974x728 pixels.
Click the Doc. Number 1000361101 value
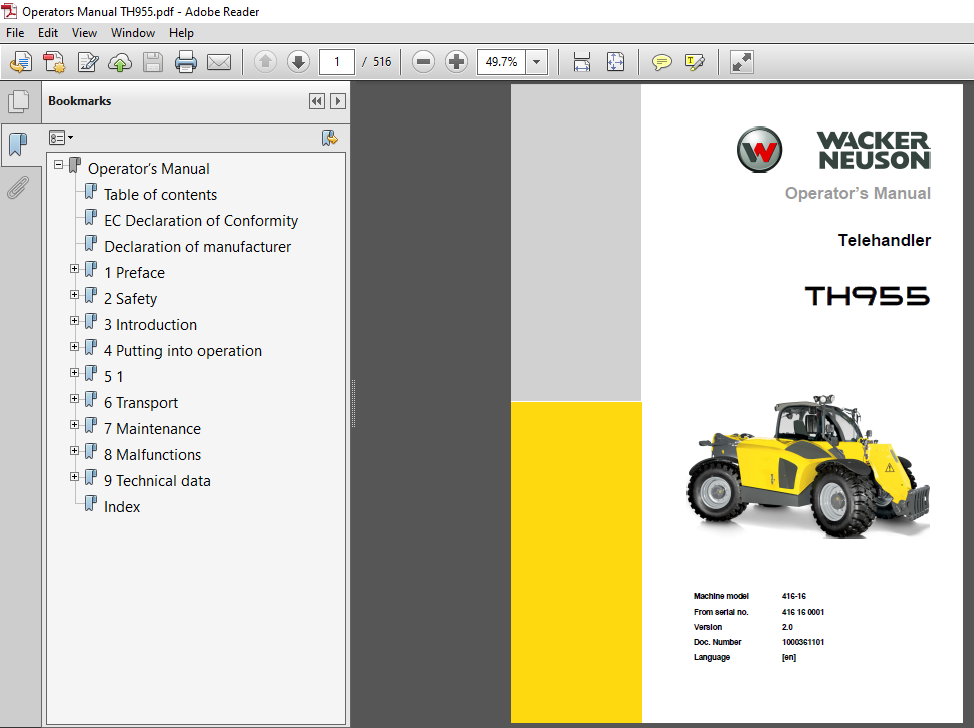pyautogui.click(x=803, y=642)
